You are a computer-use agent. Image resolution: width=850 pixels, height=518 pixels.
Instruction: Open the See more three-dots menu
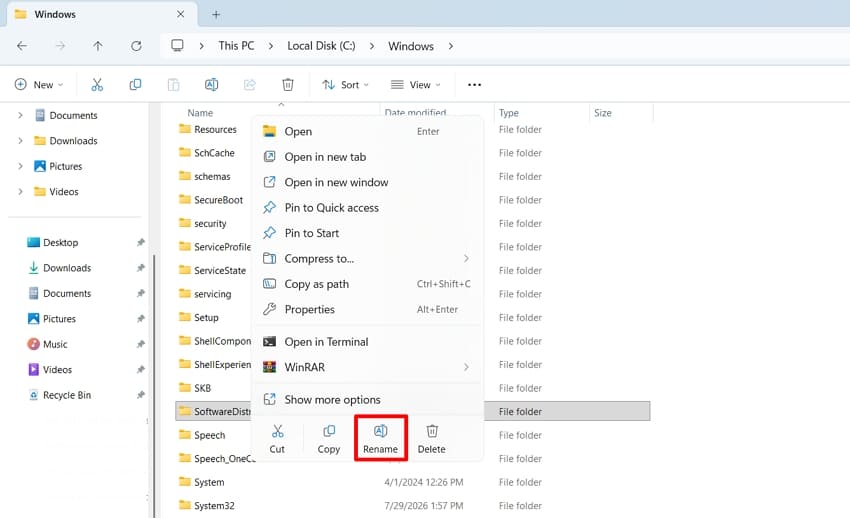click(x=474, y=85)
